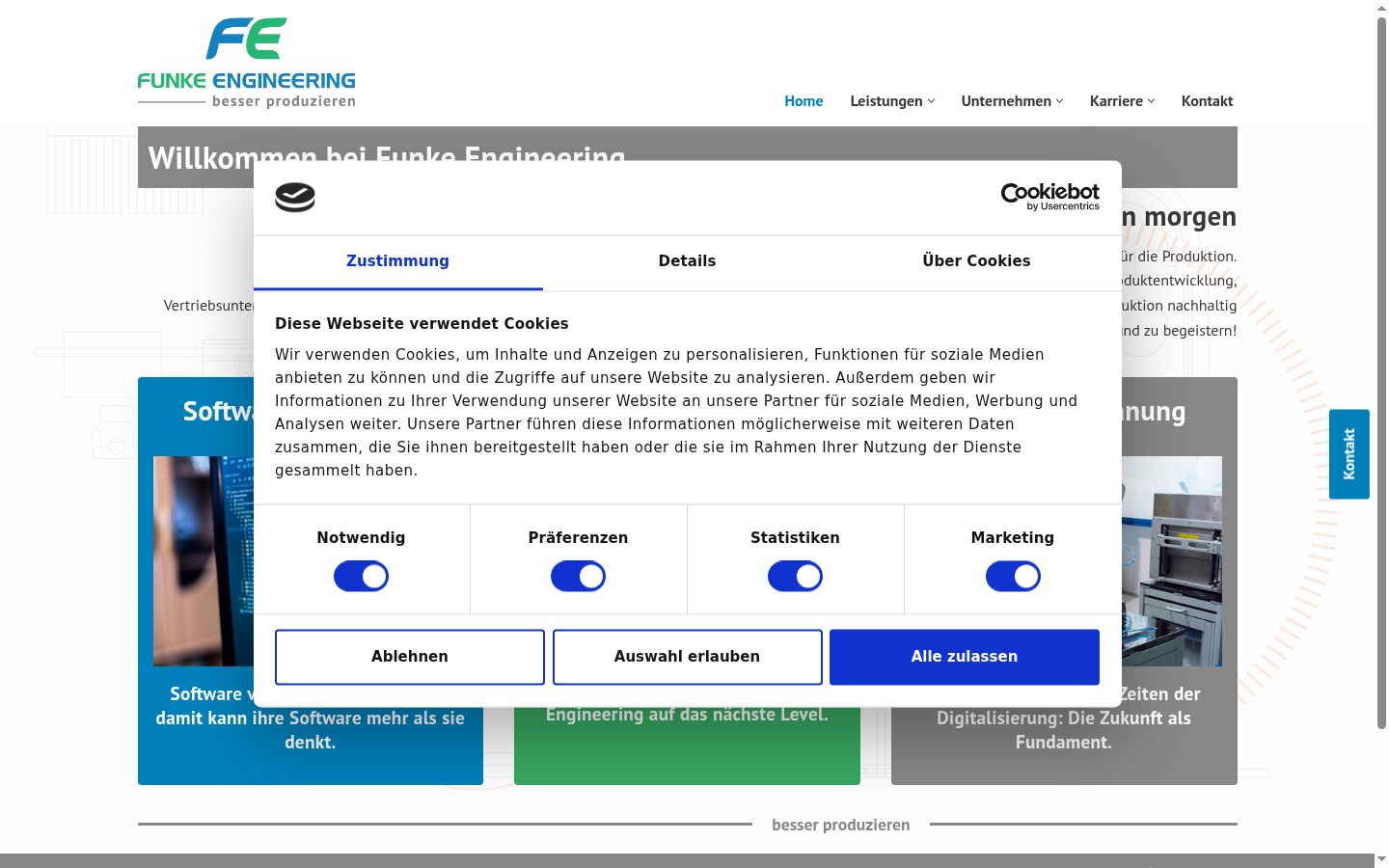The image size is (1389, 868).
Task: Expand the Karriere navigation menu
Action: [1122, 101]
